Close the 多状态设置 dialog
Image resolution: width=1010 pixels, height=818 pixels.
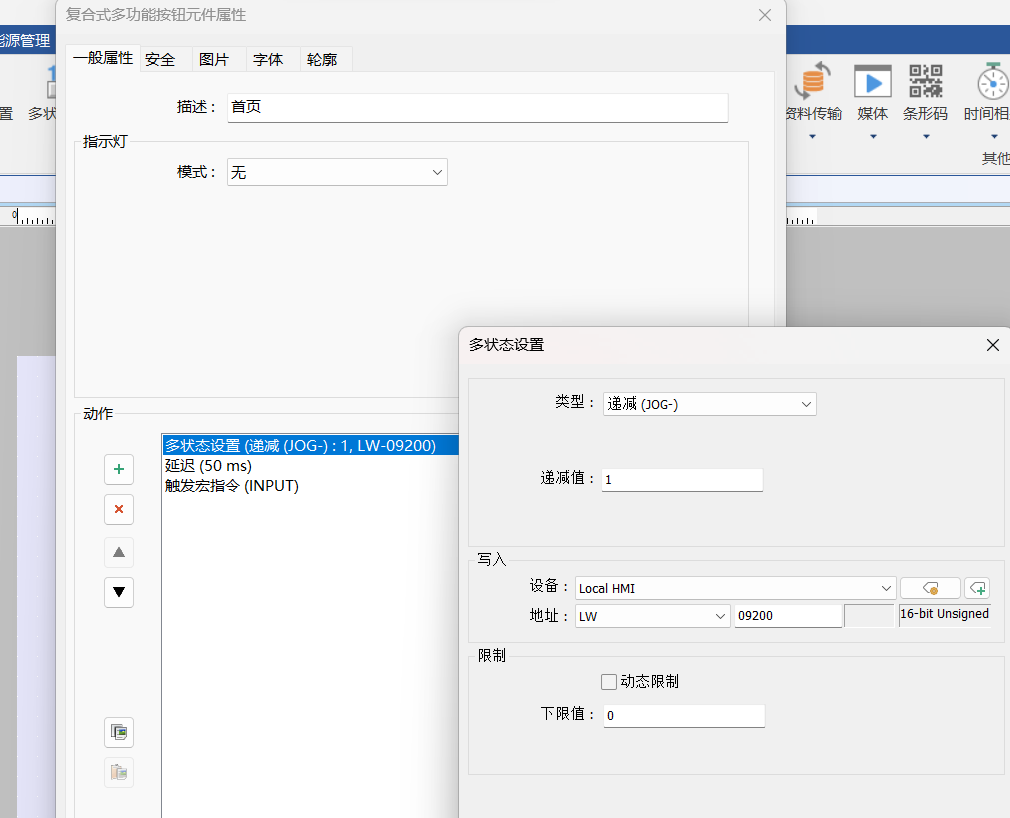(x=993, y=345)
